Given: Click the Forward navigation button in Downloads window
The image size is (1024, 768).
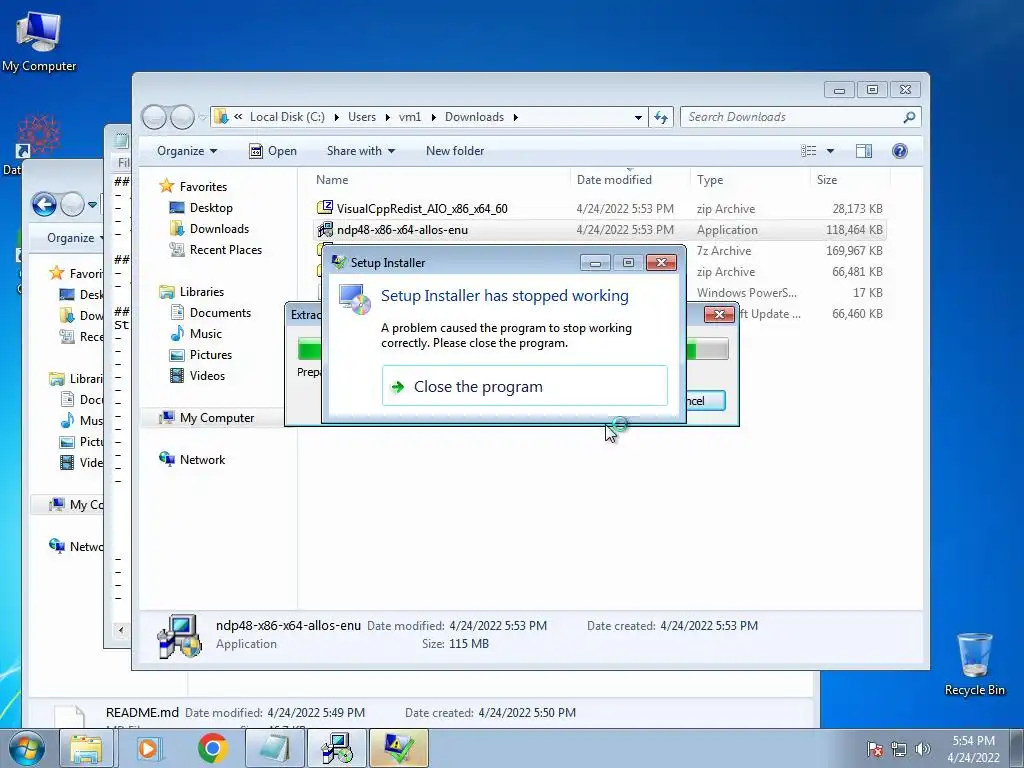Looking at the screenshot, I should (x=182, y=118).
